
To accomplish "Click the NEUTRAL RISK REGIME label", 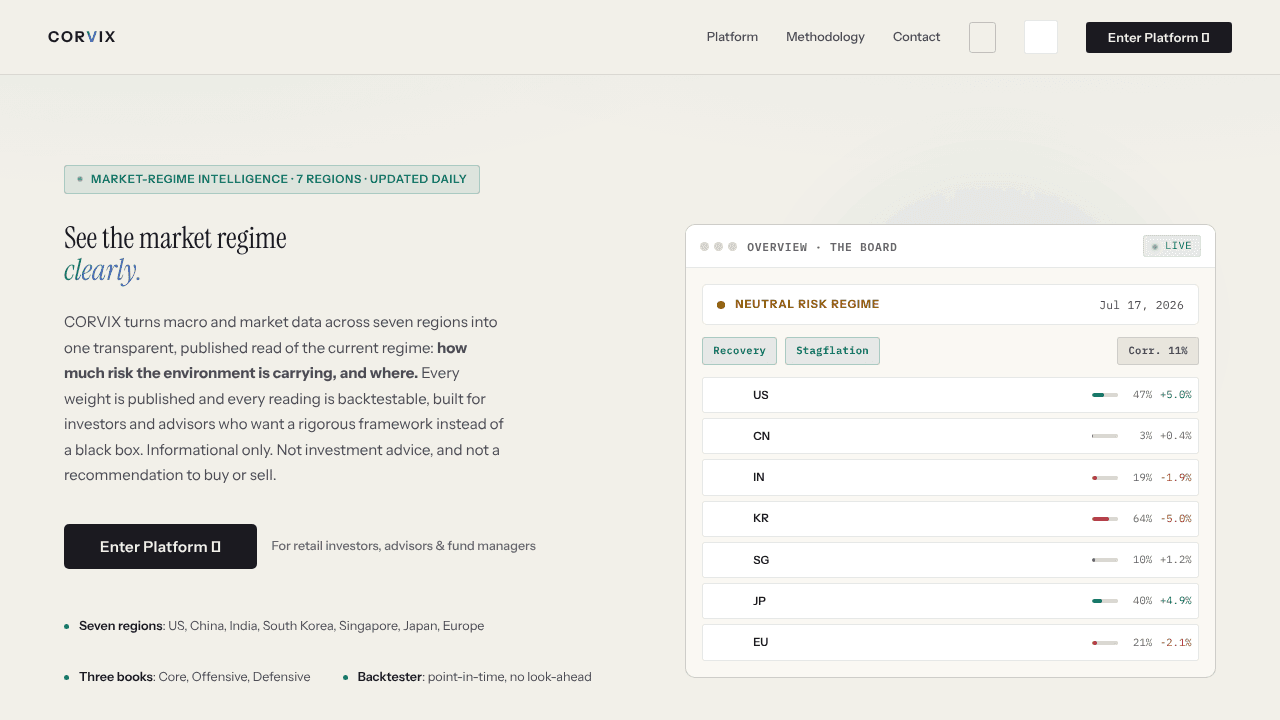I will 807,304.
